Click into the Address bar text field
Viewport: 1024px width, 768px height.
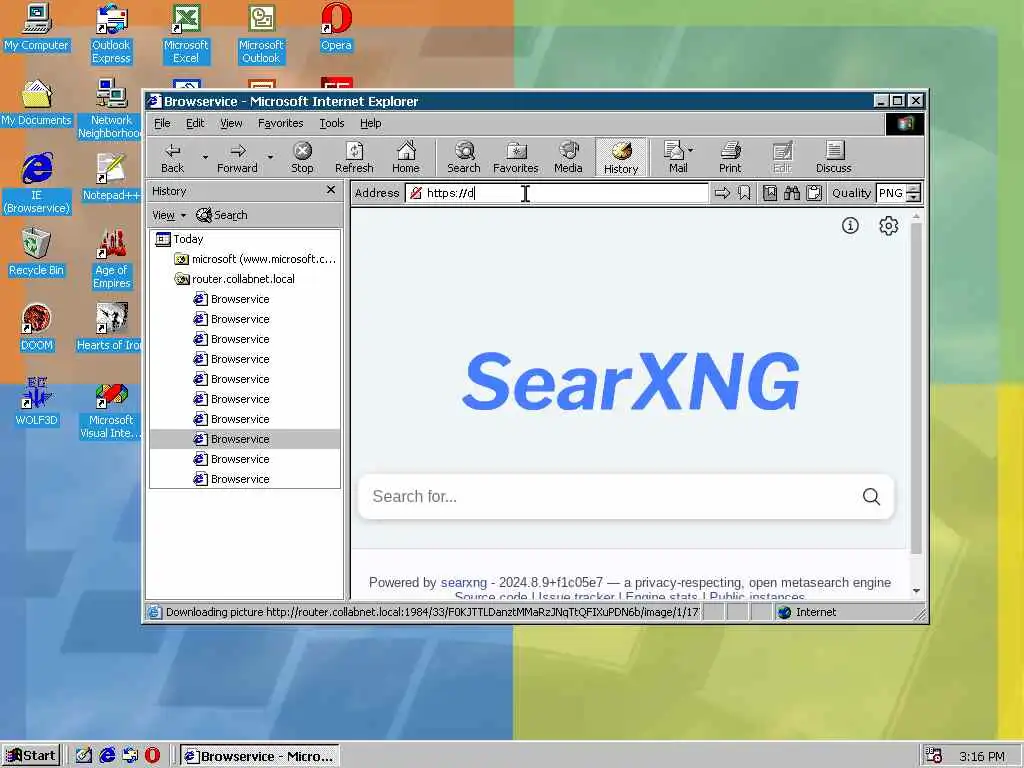(556, 193)
